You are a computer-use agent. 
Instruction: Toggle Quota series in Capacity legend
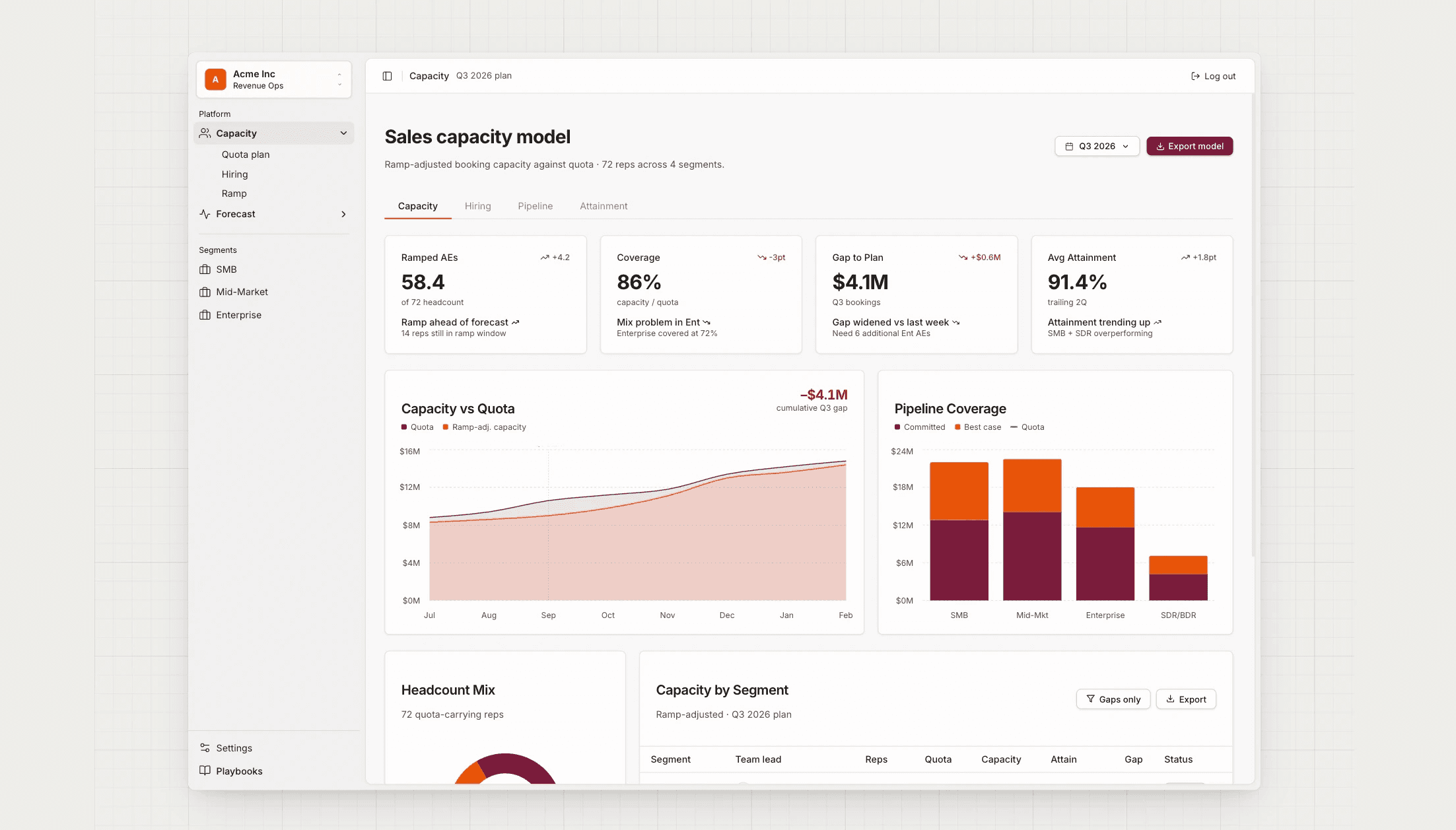pyautogui.click(x=417, y=427)
